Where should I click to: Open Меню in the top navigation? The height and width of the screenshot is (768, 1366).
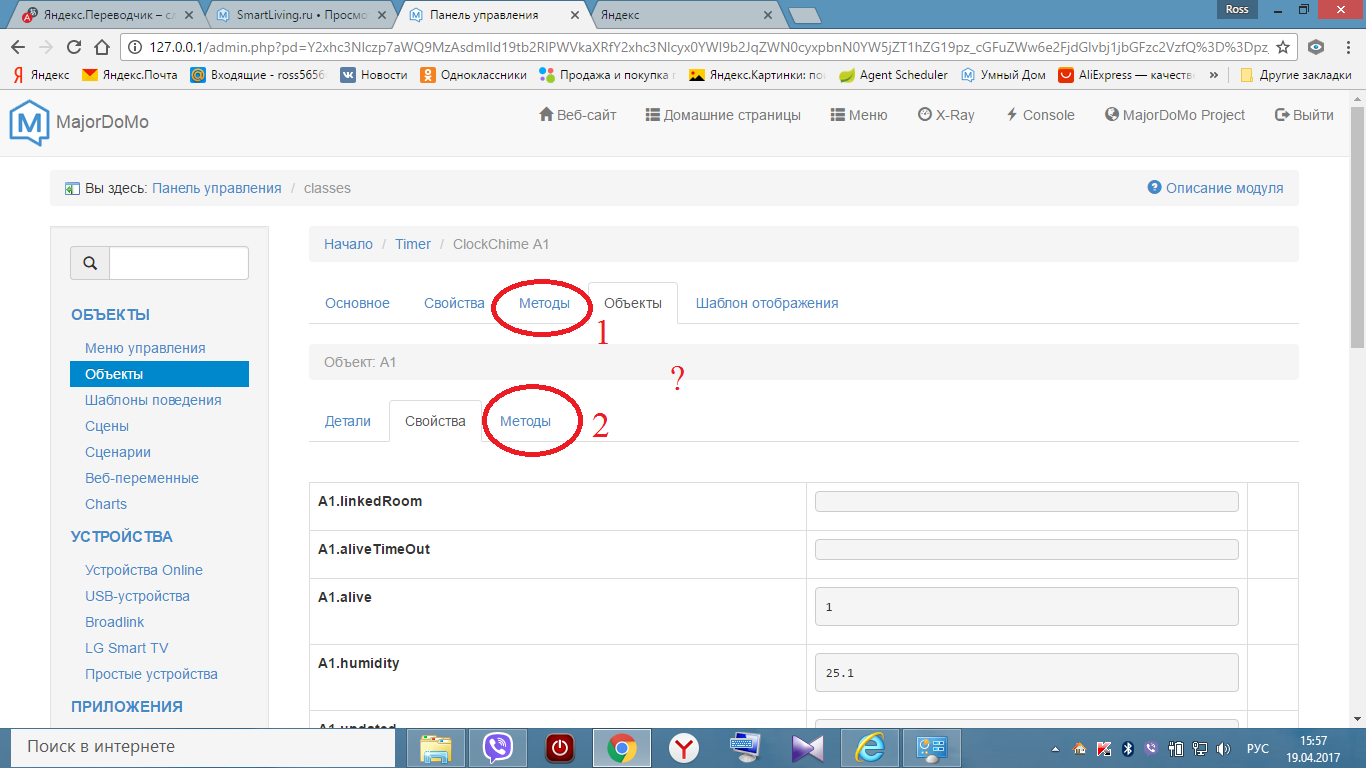[859, 115]
